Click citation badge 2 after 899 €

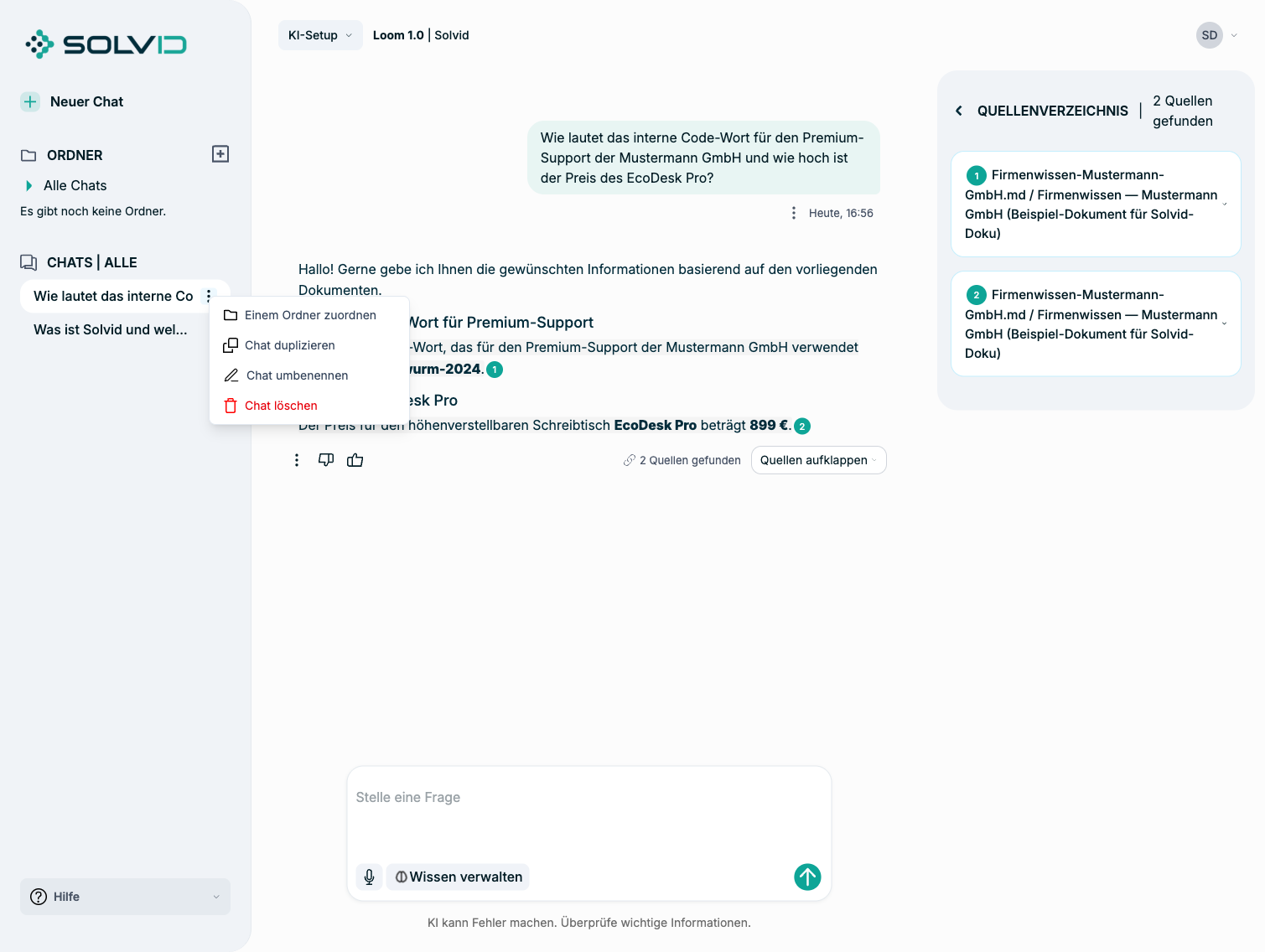click(802, 426)
